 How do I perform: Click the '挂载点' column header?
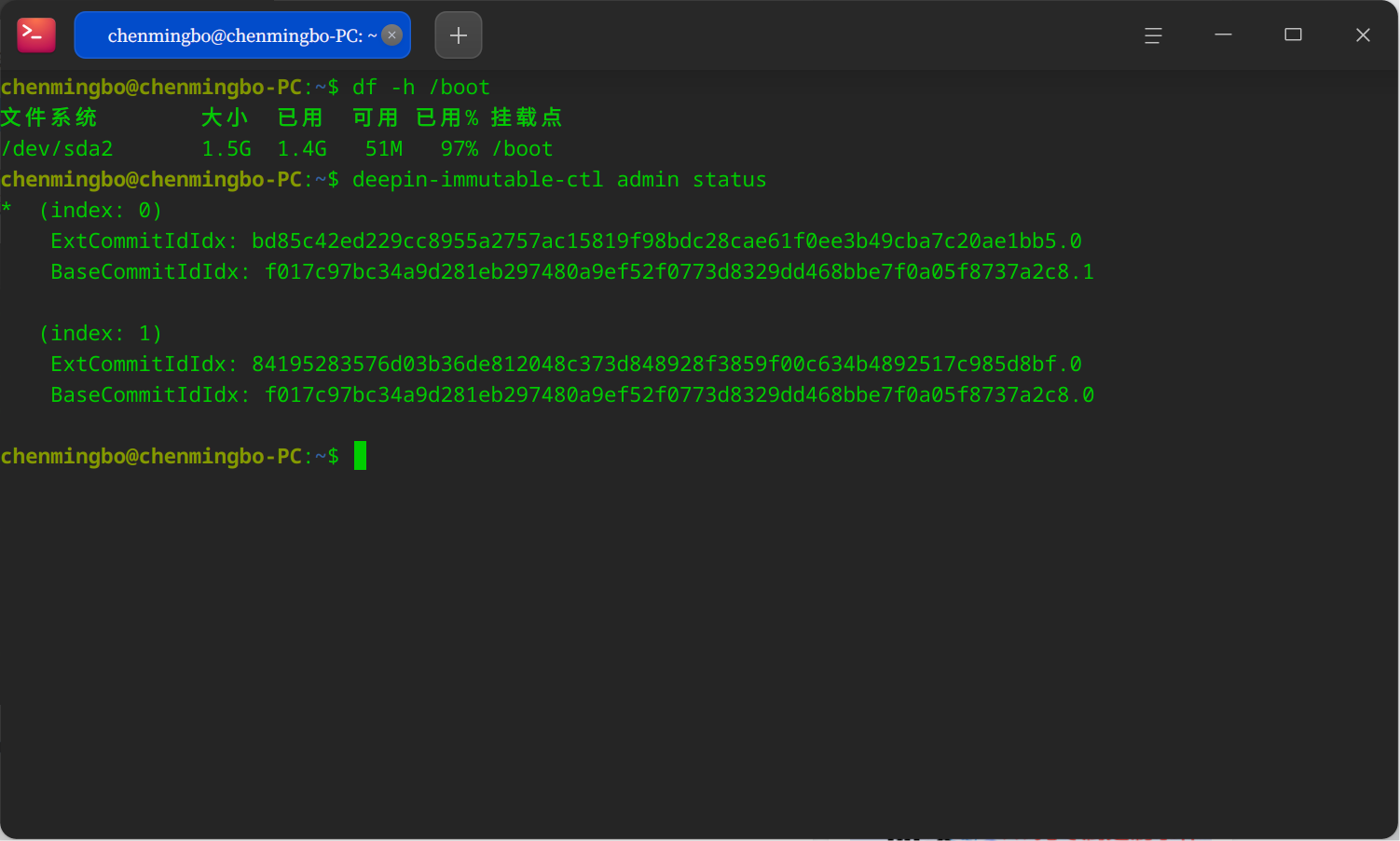pos(527,118)
